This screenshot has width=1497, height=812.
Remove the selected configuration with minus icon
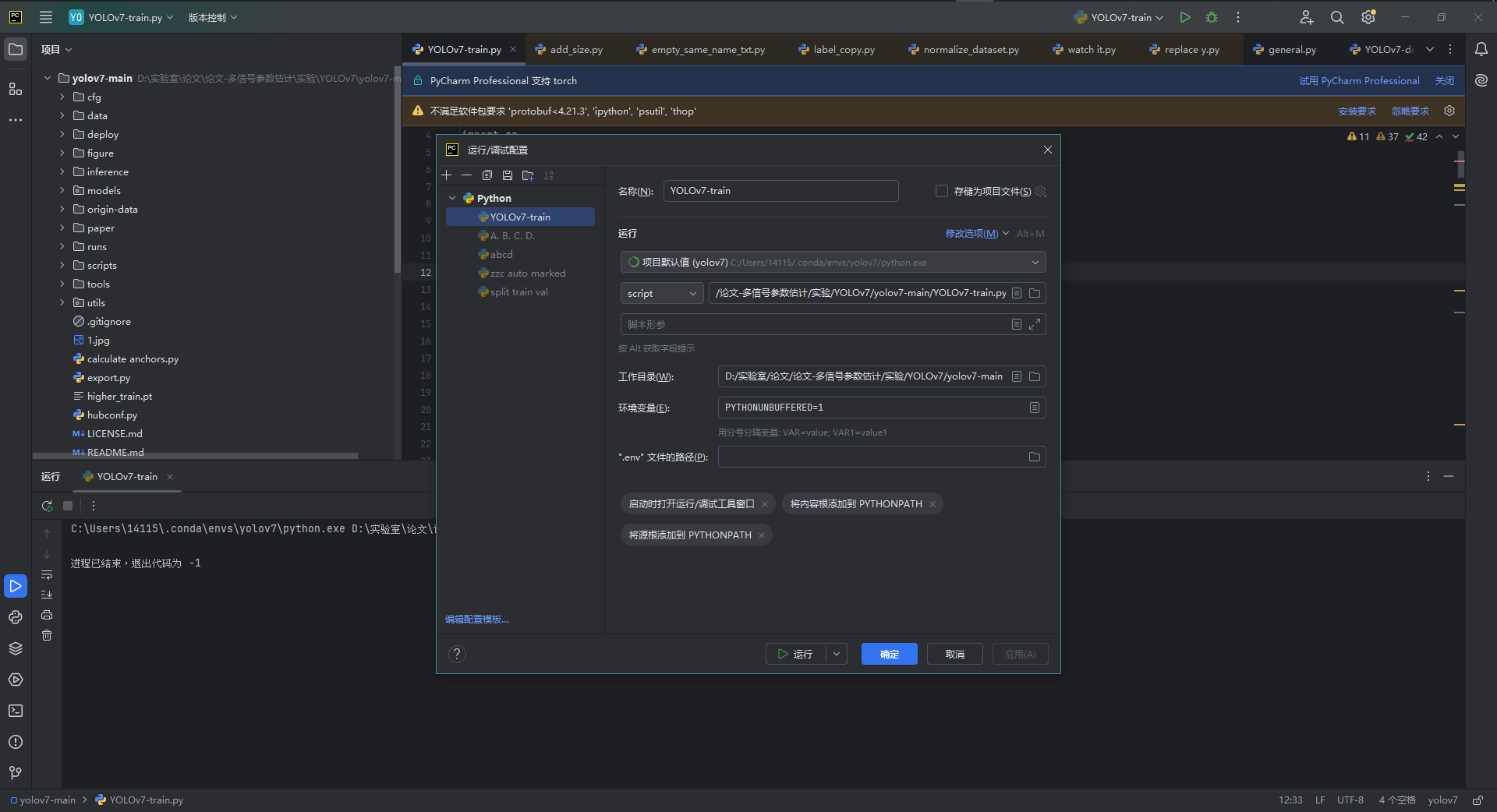point(466,175)
